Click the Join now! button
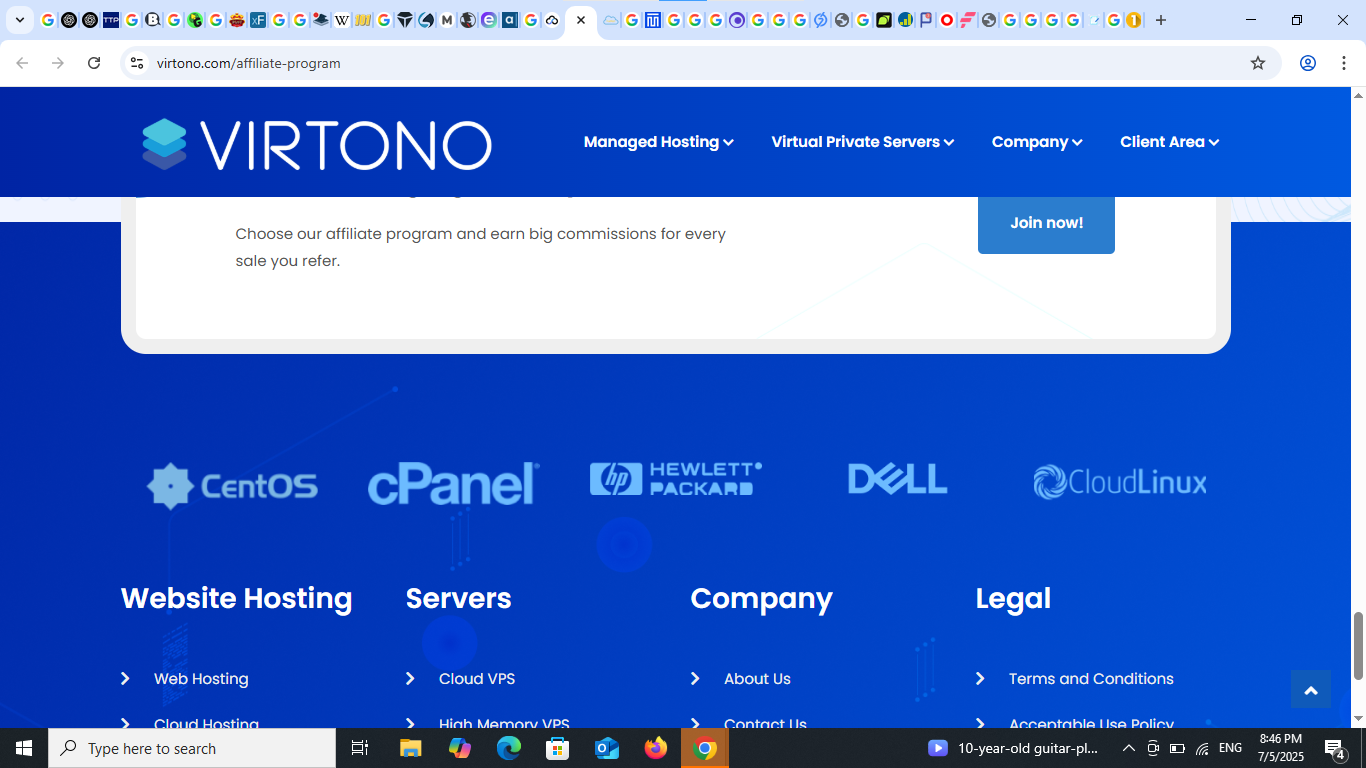 (x=1046, y=223)
